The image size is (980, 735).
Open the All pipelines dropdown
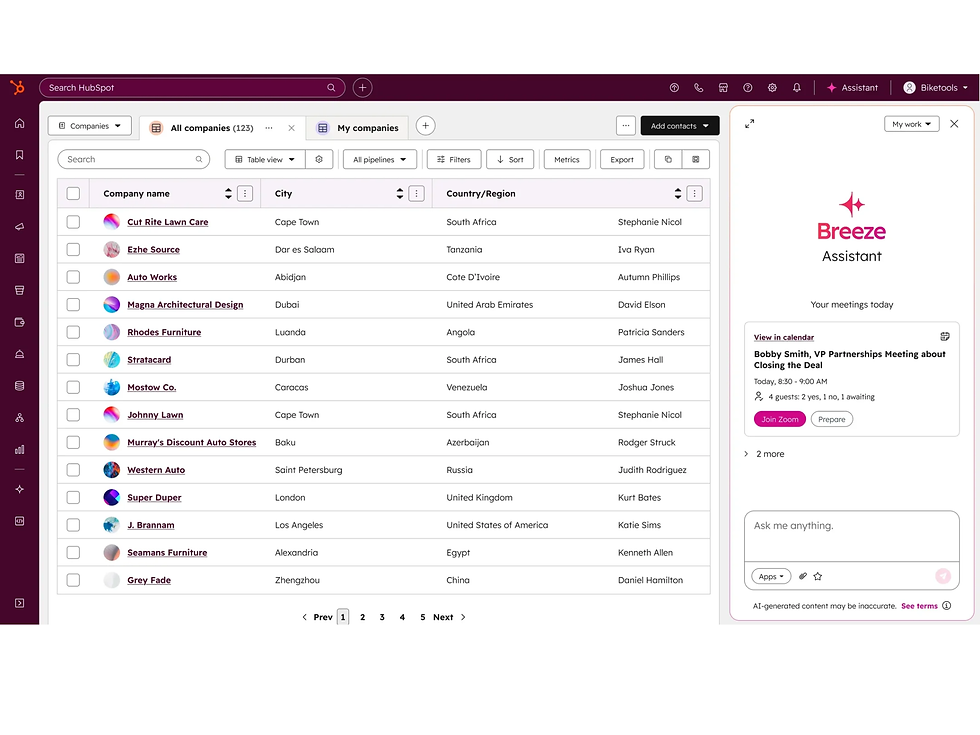point(379,159)
